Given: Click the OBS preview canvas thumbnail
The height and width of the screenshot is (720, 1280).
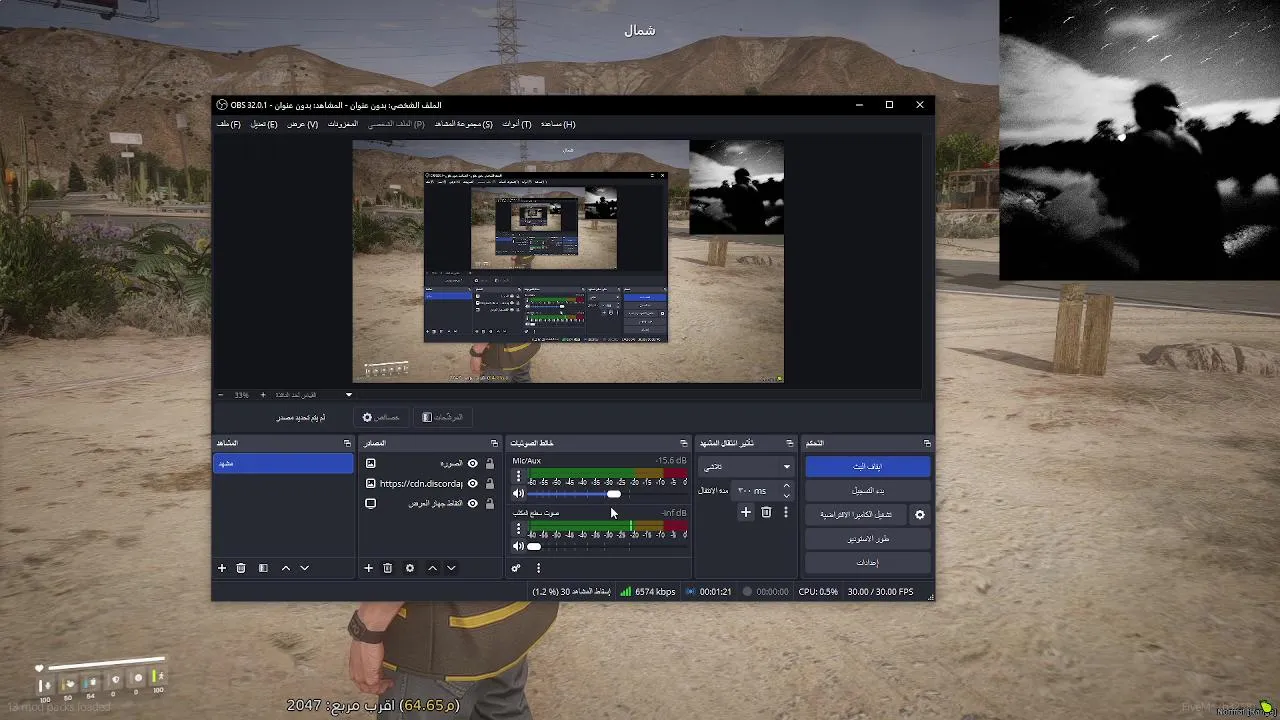Looking at the screenshot, I should [568, 261].
